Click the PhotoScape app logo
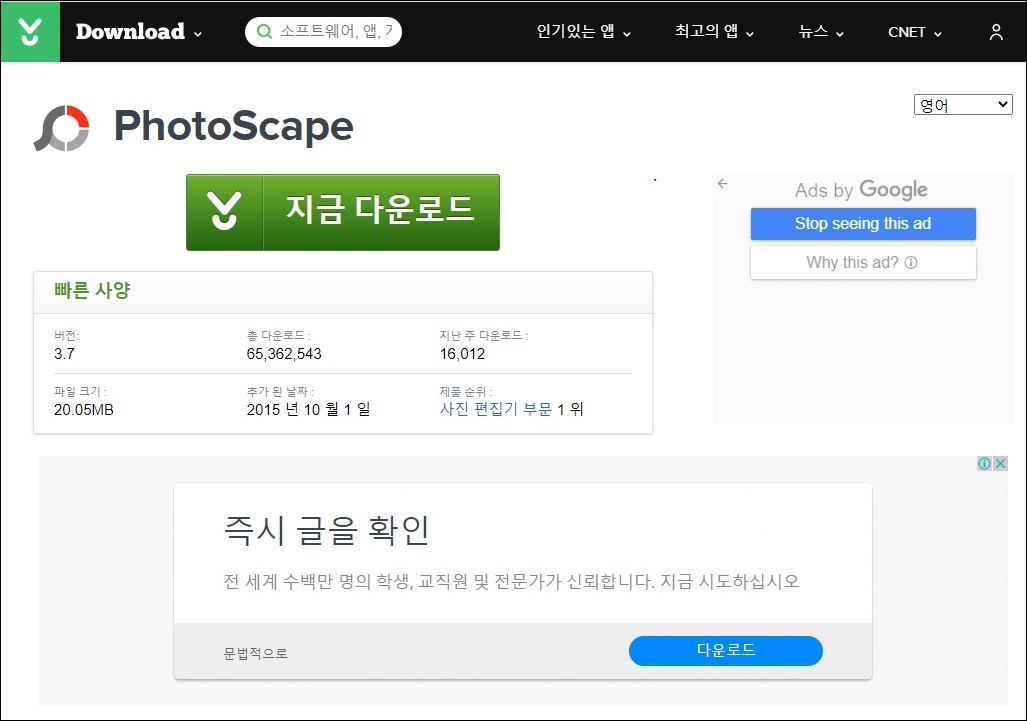This screenshot has width=1027, height=721. 62,128
